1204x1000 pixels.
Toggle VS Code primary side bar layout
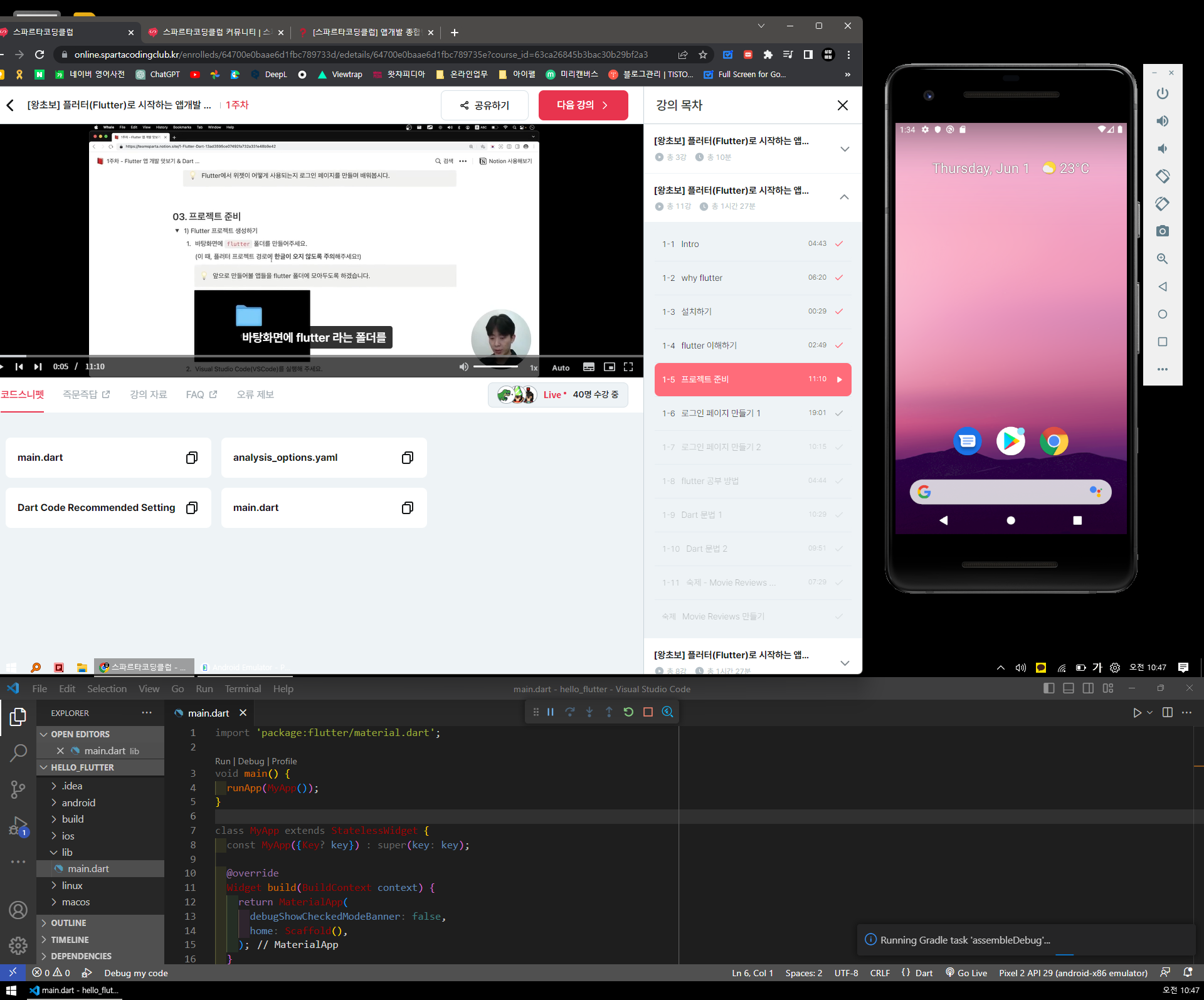[x=1049, y=688]
